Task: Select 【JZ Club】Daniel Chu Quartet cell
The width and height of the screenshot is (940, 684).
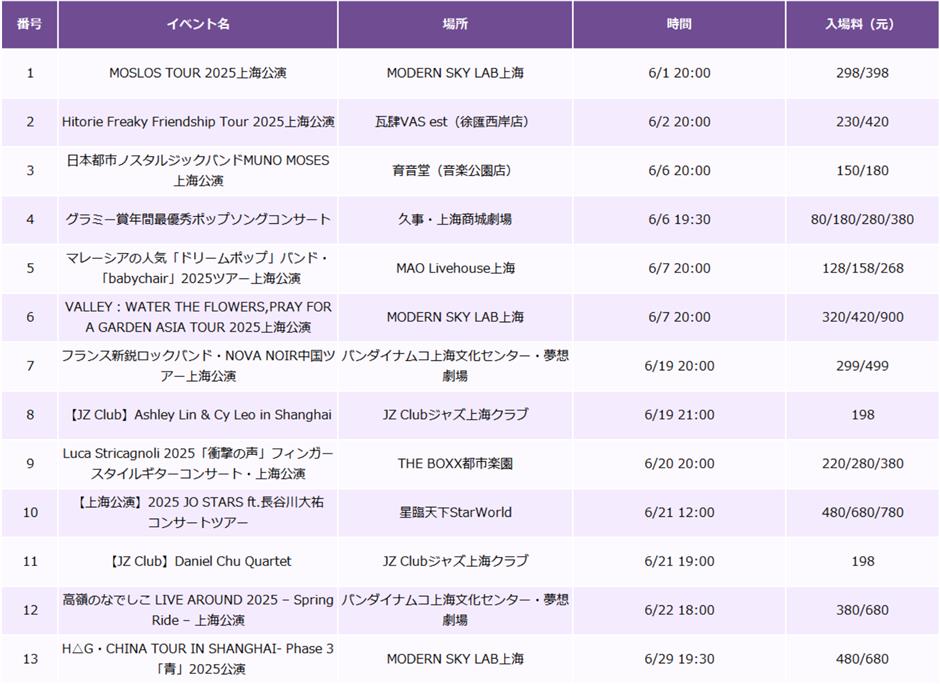Action: (200, 562)
